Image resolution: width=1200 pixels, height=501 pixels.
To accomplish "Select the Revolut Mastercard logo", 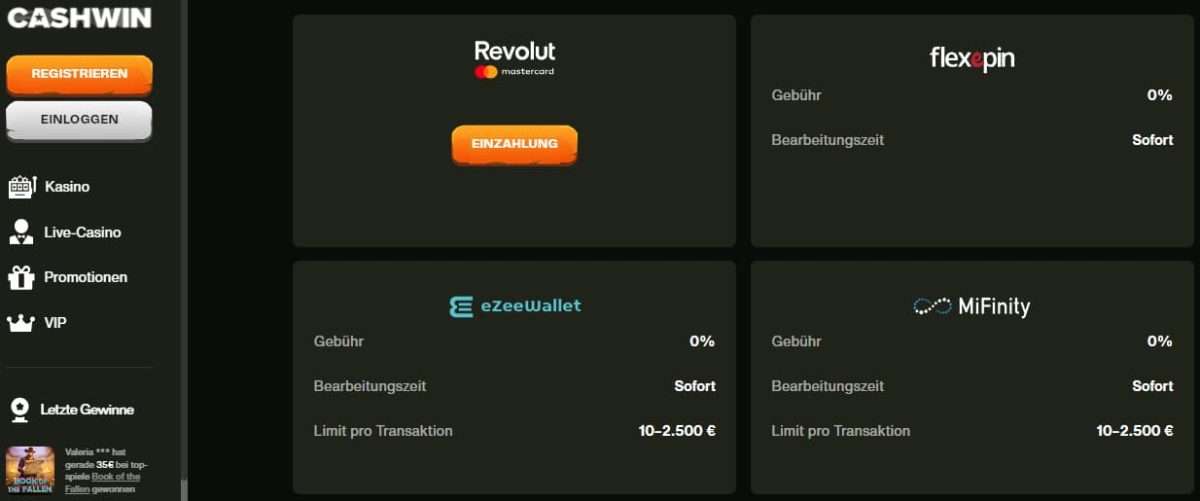I will coord(515,59).
